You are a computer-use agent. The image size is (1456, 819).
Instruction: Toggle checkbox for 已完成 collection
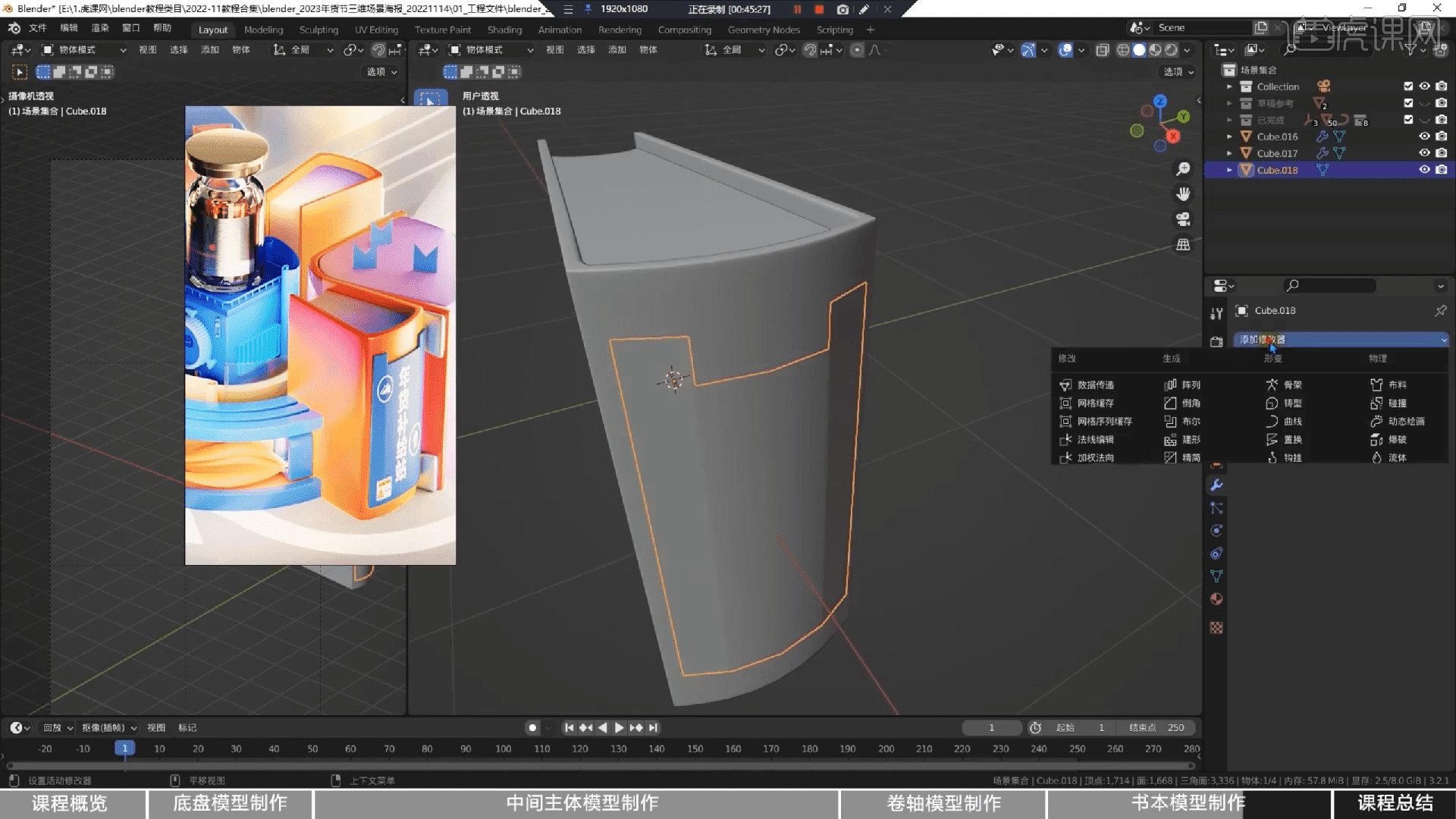pyautogui.click(x=1408, y=120)
